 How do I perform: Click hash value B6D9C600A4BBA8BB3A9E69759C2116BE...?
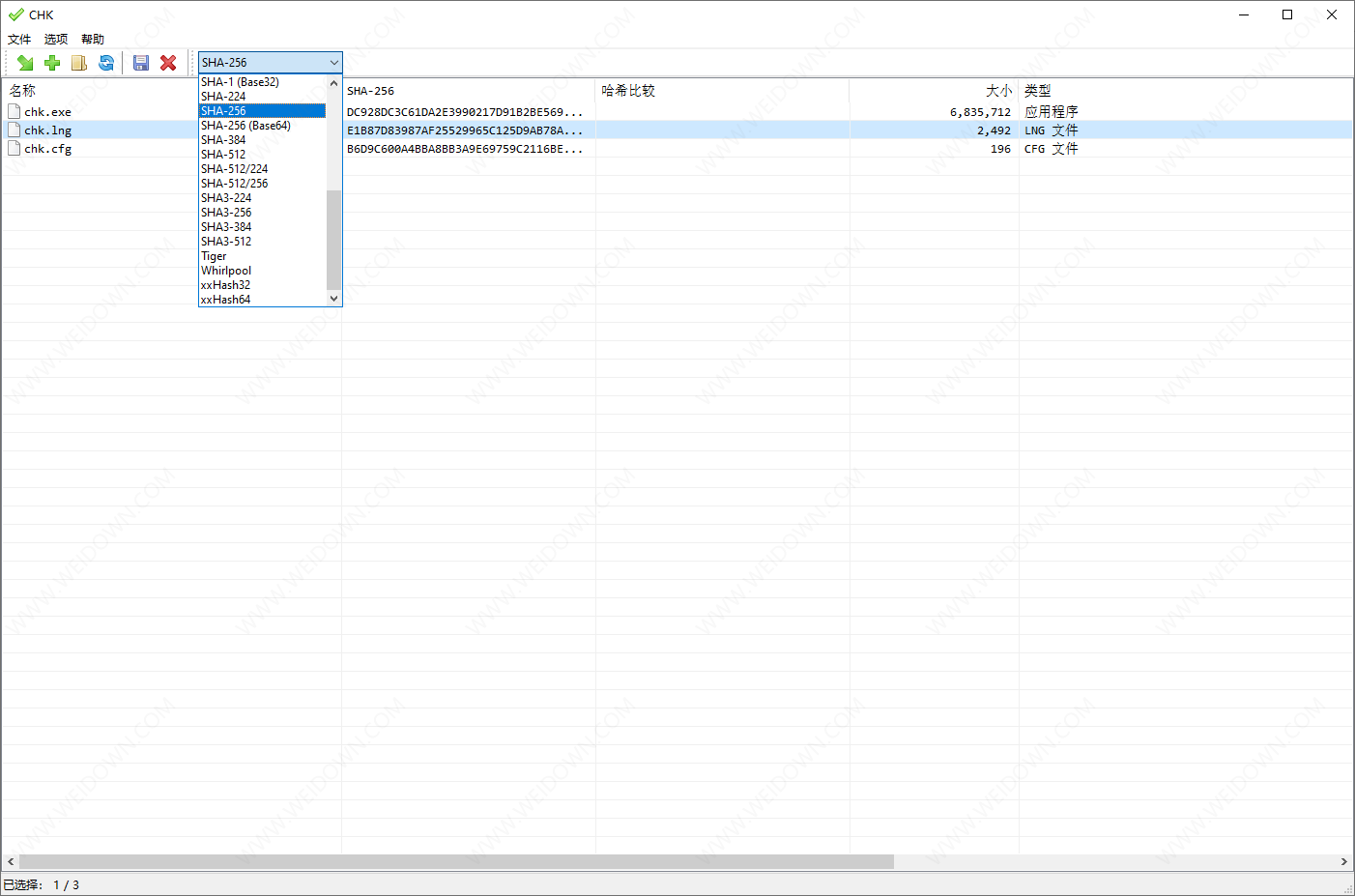click(465, 149)
